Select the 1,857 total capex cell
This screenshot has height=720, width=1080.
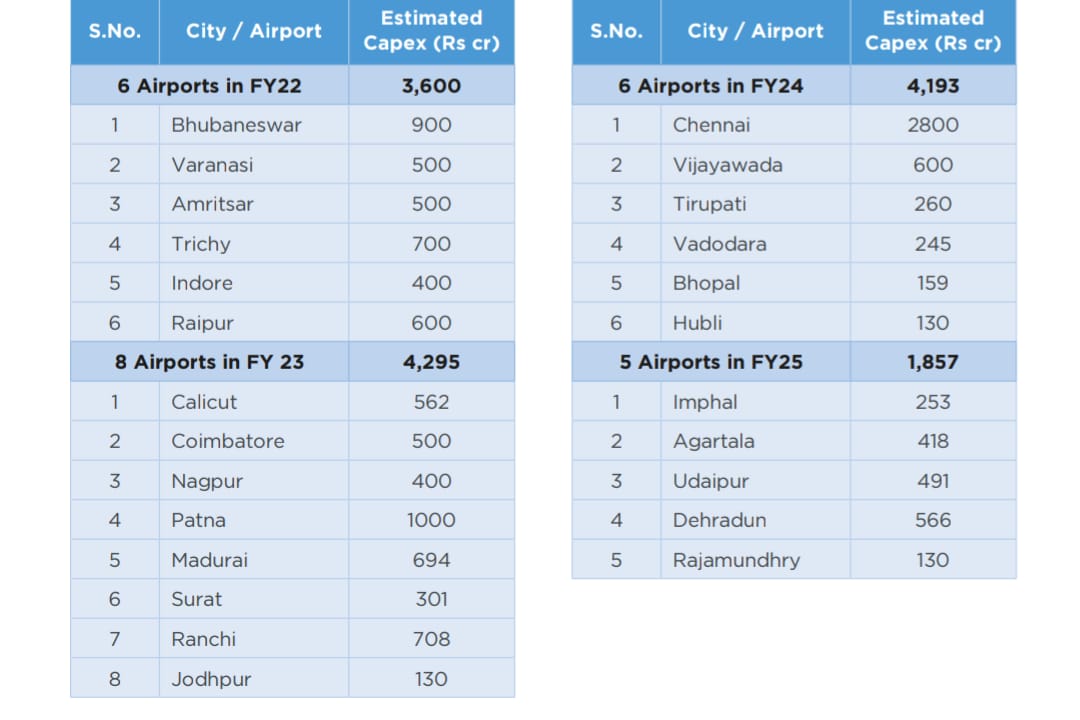tap(932, 362)
